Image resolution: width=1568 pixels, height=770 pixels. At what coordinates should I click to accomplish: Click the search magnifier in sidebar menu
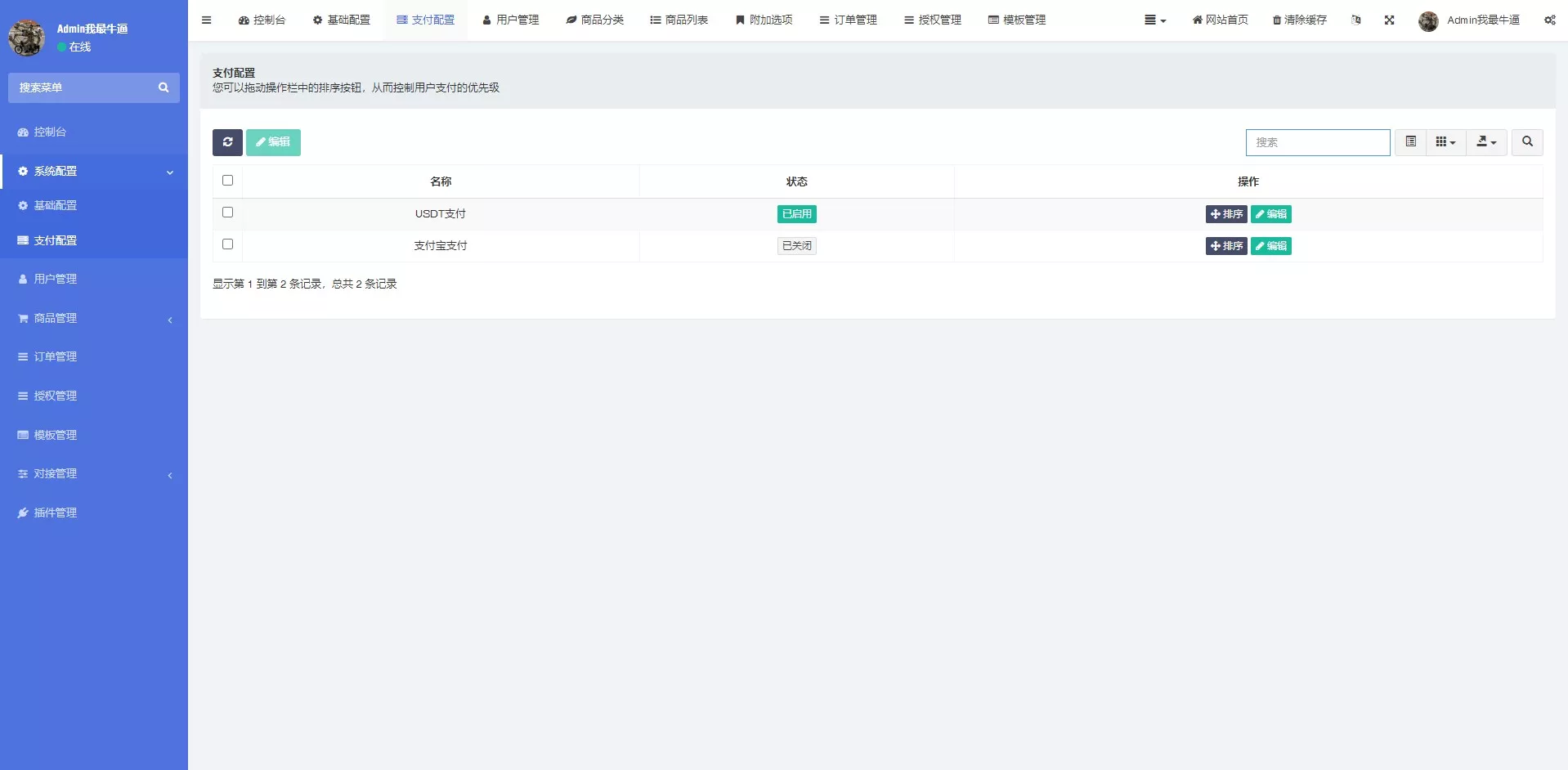click(164, 87)
